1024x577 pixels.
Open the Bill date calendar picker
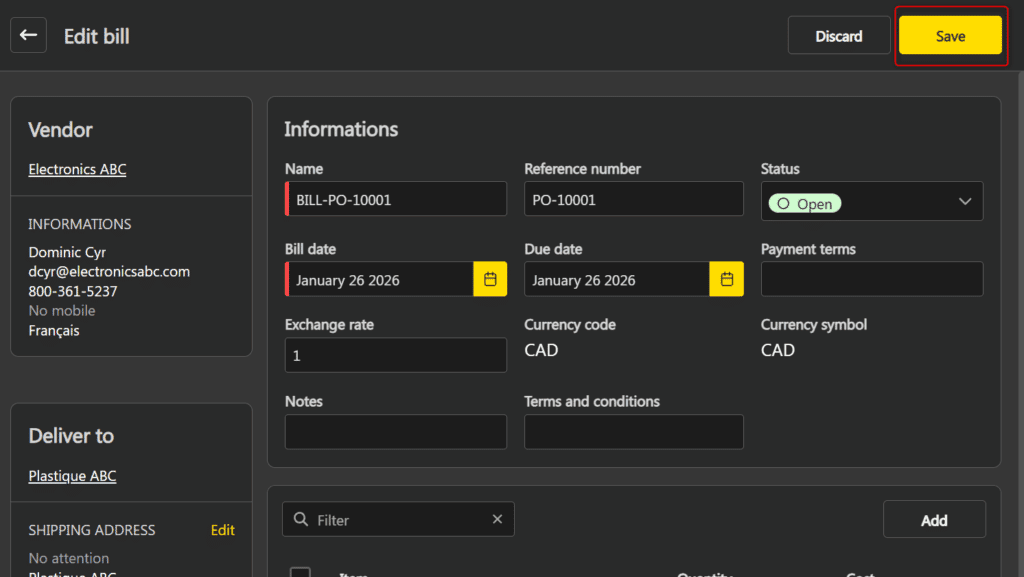click(490, 279)
